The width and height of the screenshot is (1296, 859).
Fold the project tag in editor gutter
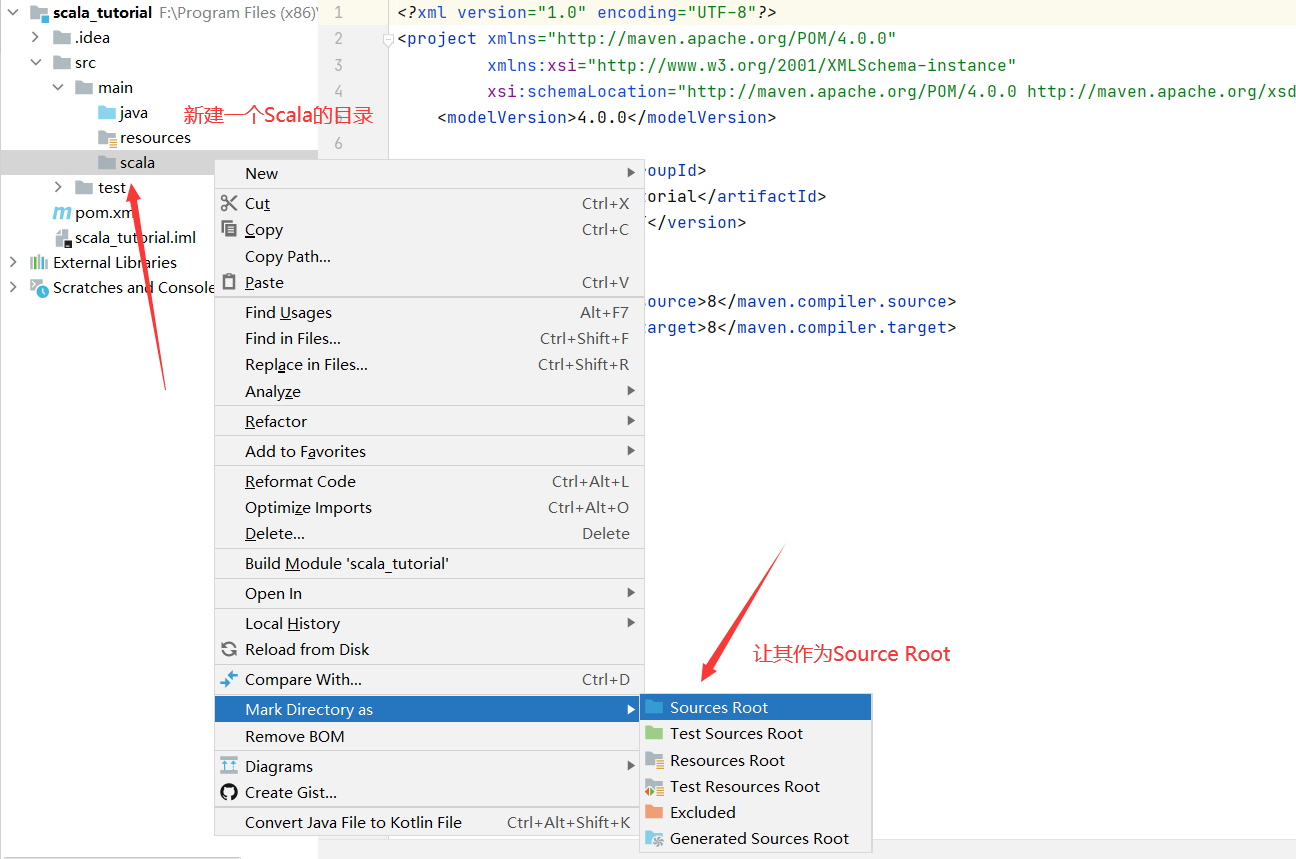(388, 39)
